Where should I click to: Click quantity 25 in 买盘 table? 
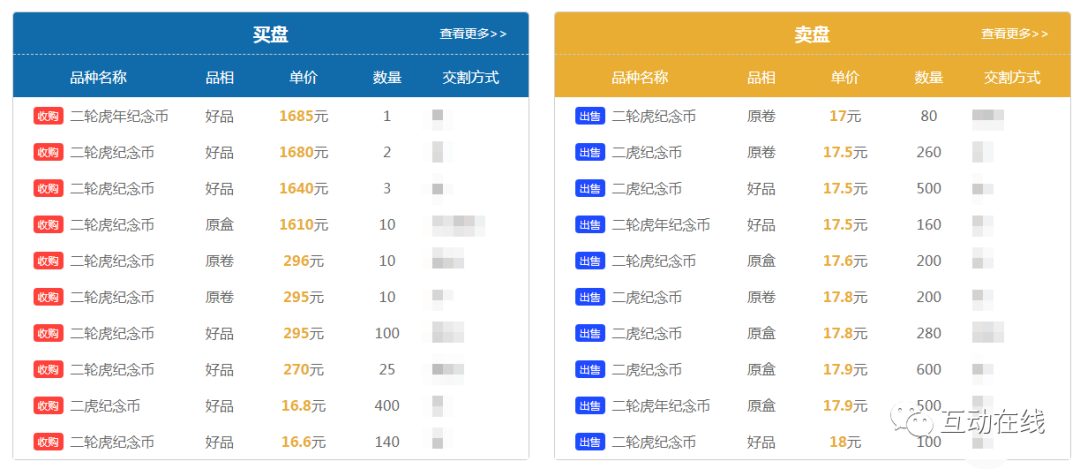coord(387,369)
